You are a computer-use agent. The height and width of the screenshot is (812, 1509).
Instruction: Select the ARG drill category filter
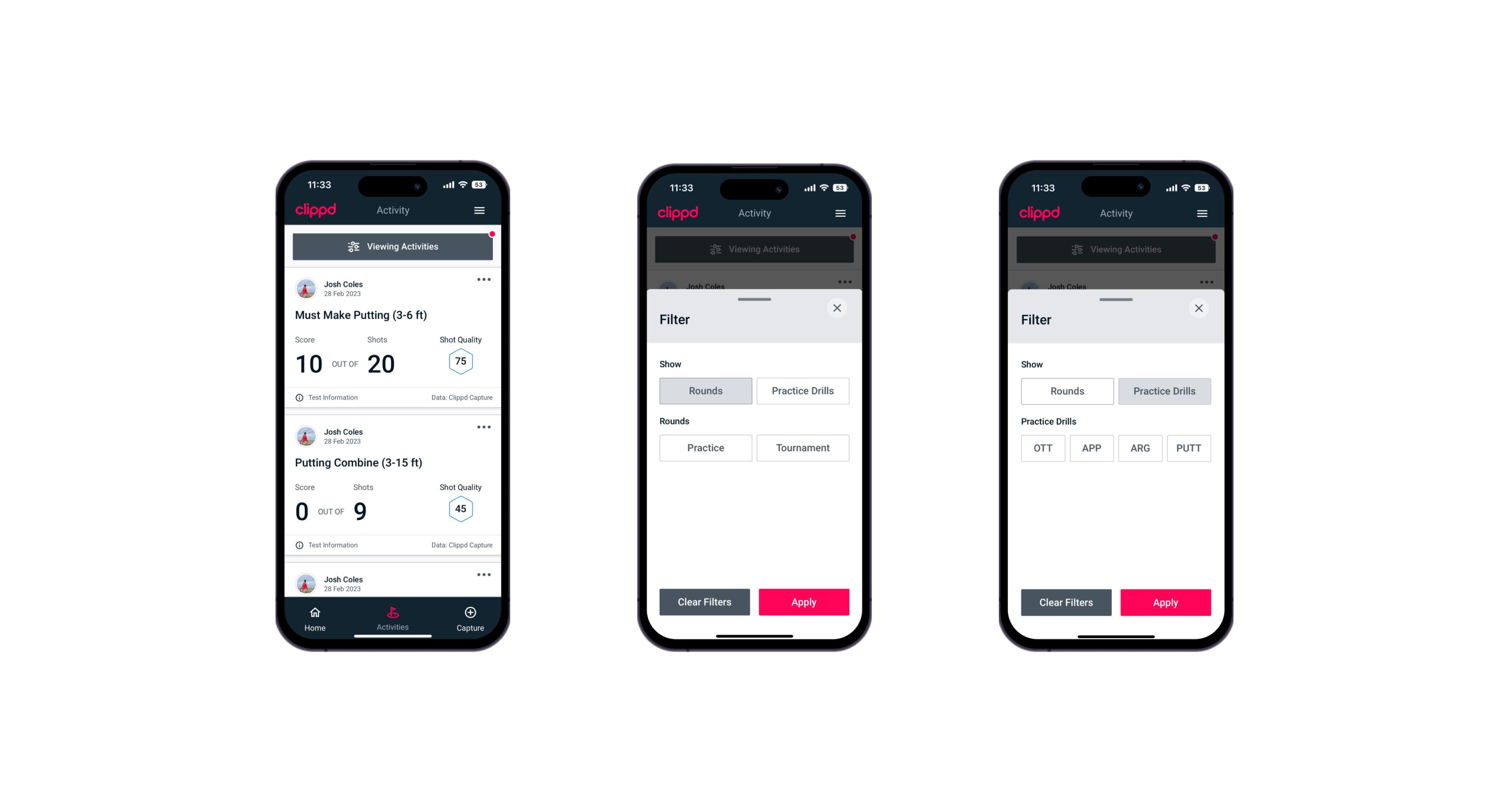coord(1140,448)
